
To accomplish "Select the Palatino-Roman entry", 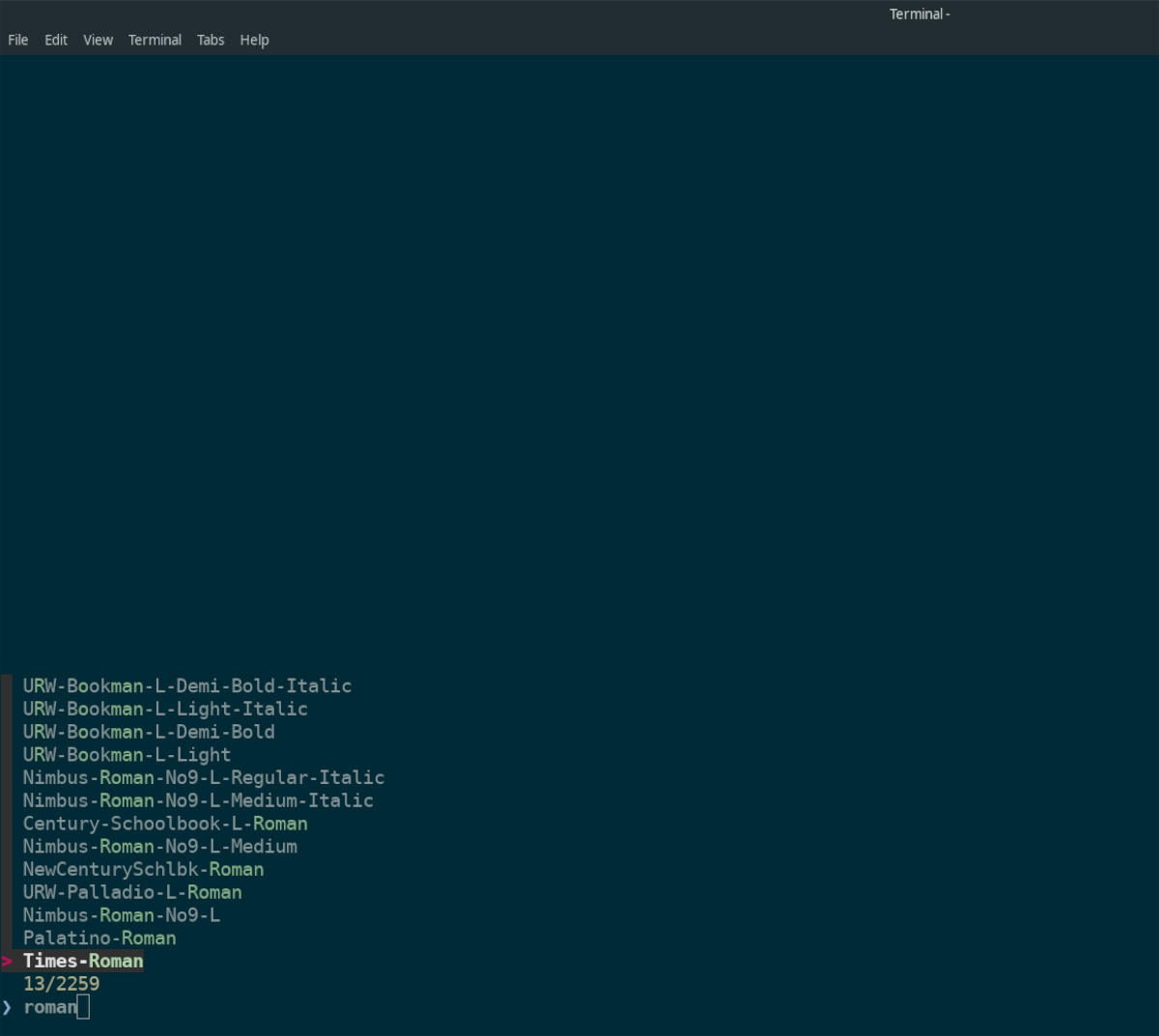I will click(99, 938).
